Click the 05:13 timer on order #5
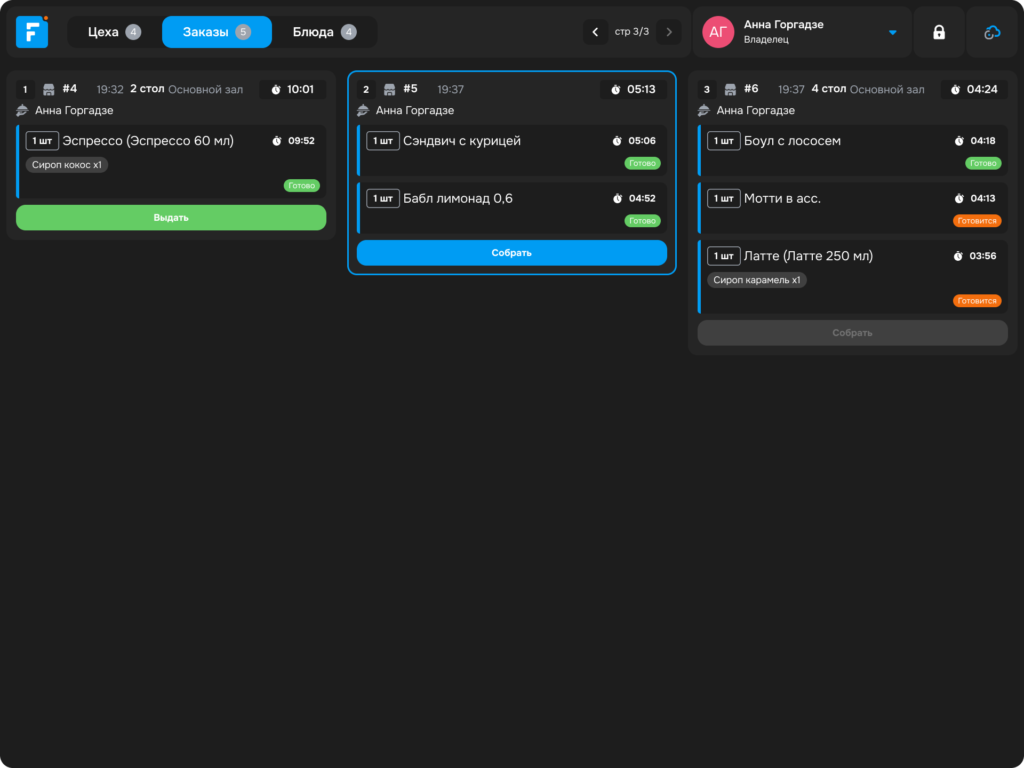The width and height of the screenshot is (1024, 768). 633,89
